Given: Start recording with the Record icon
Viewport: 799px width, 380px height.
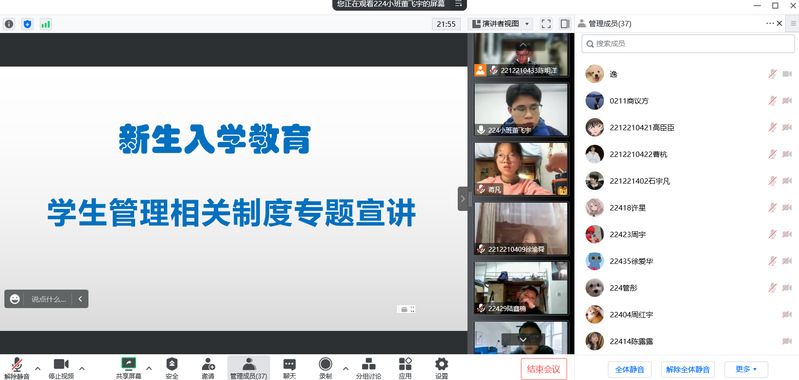Looking at the screenshot, I should tap(325, 364).
